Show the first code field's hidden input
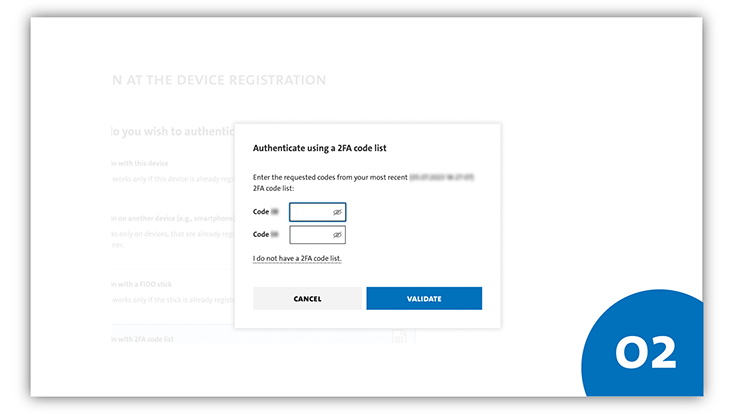 click(x=337, y=212)
